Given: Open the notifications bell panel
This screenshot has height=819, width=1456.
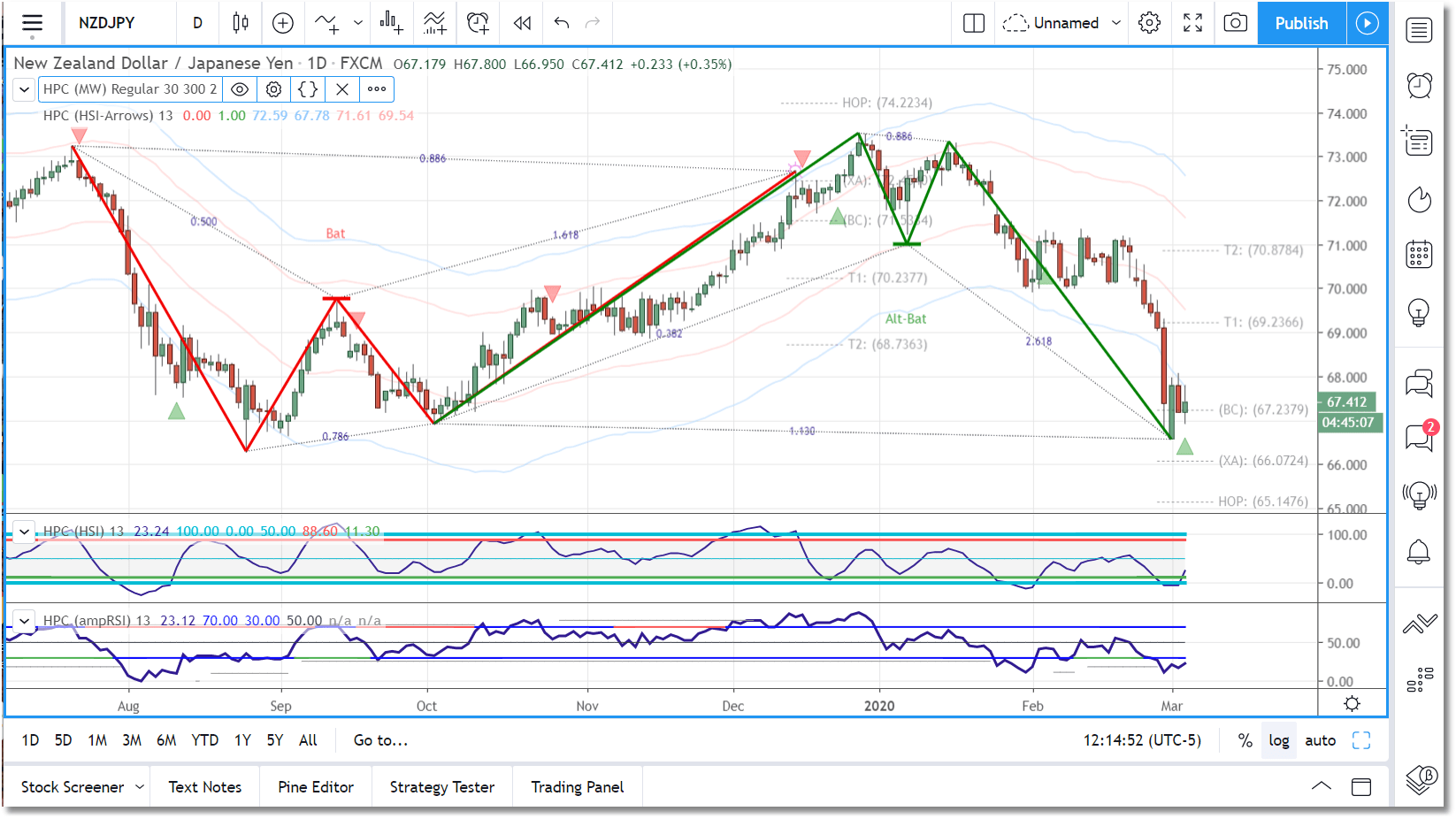Looking at the screenshot, I should pos(1420,552).
